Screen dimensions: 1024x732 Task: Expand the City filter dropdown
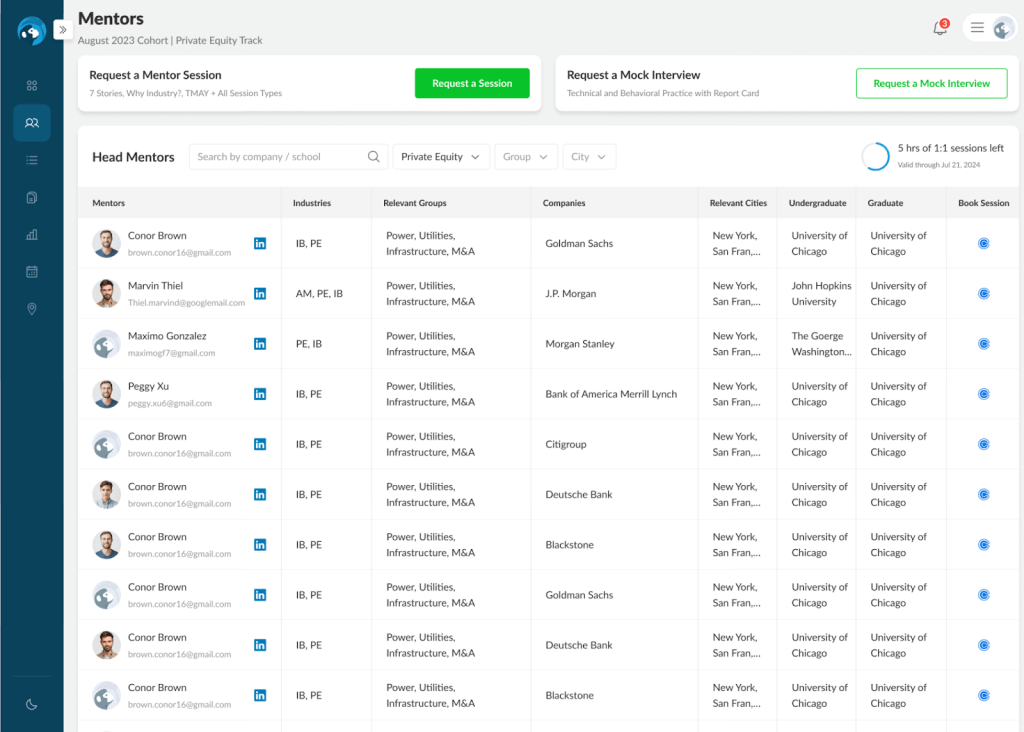589,157
